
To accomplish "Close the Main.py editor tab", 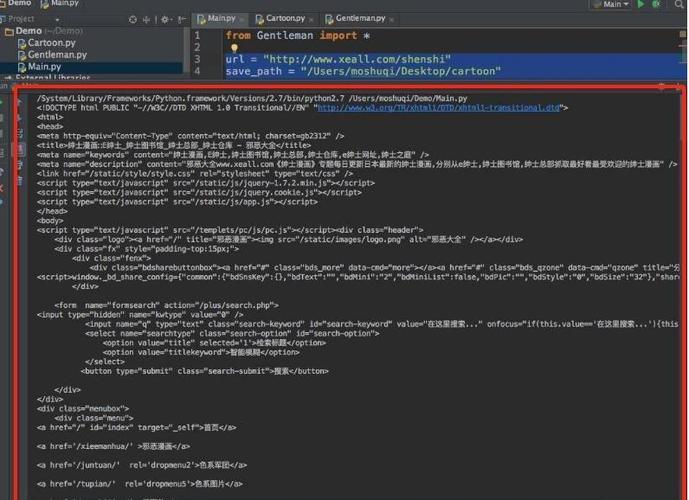I will pyautogui.click(x=242, y=20).
